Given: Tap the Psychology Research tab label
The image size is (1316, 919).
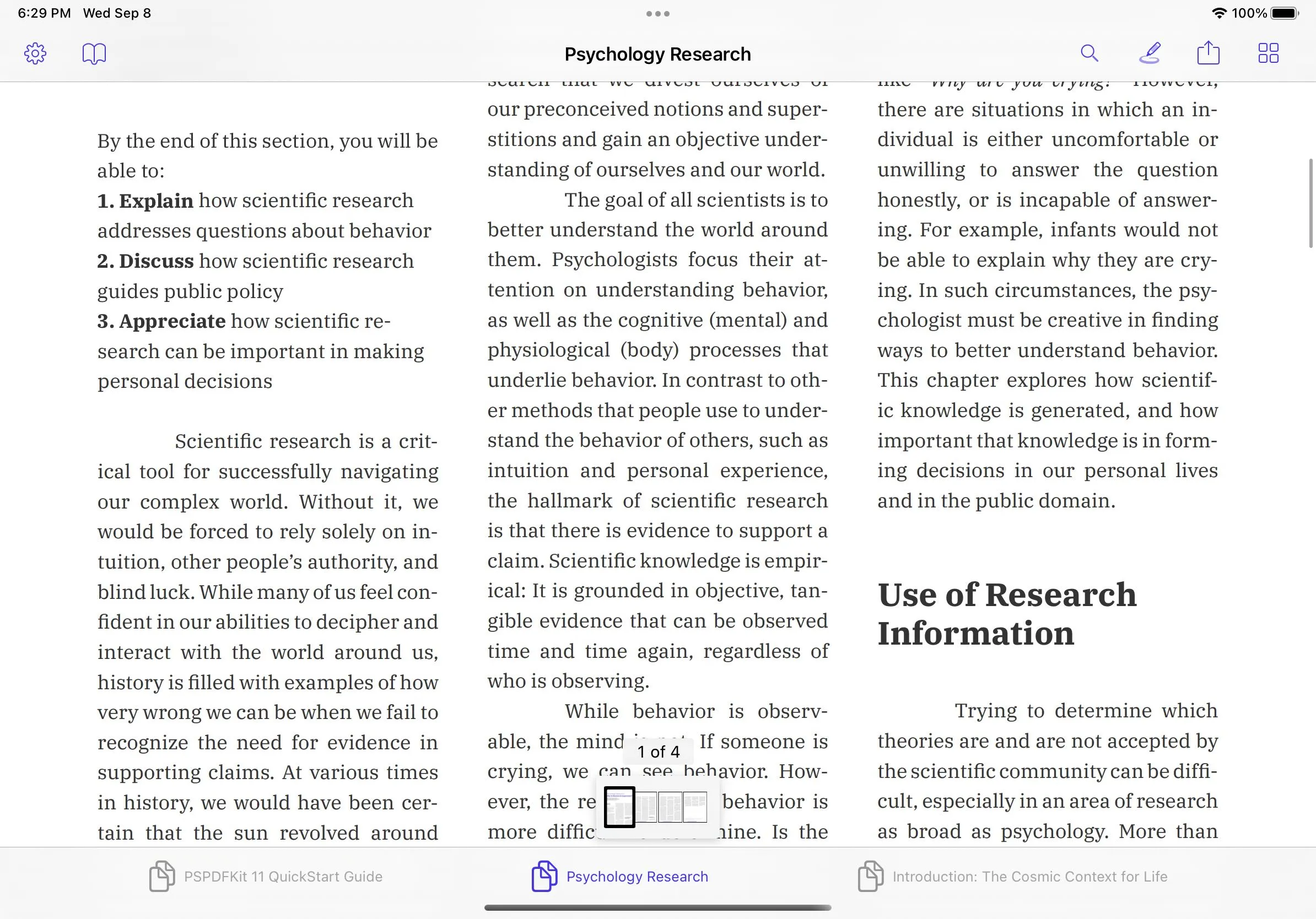Looking at the screenshot, I should pyautogui.click(x=638, y=876).
